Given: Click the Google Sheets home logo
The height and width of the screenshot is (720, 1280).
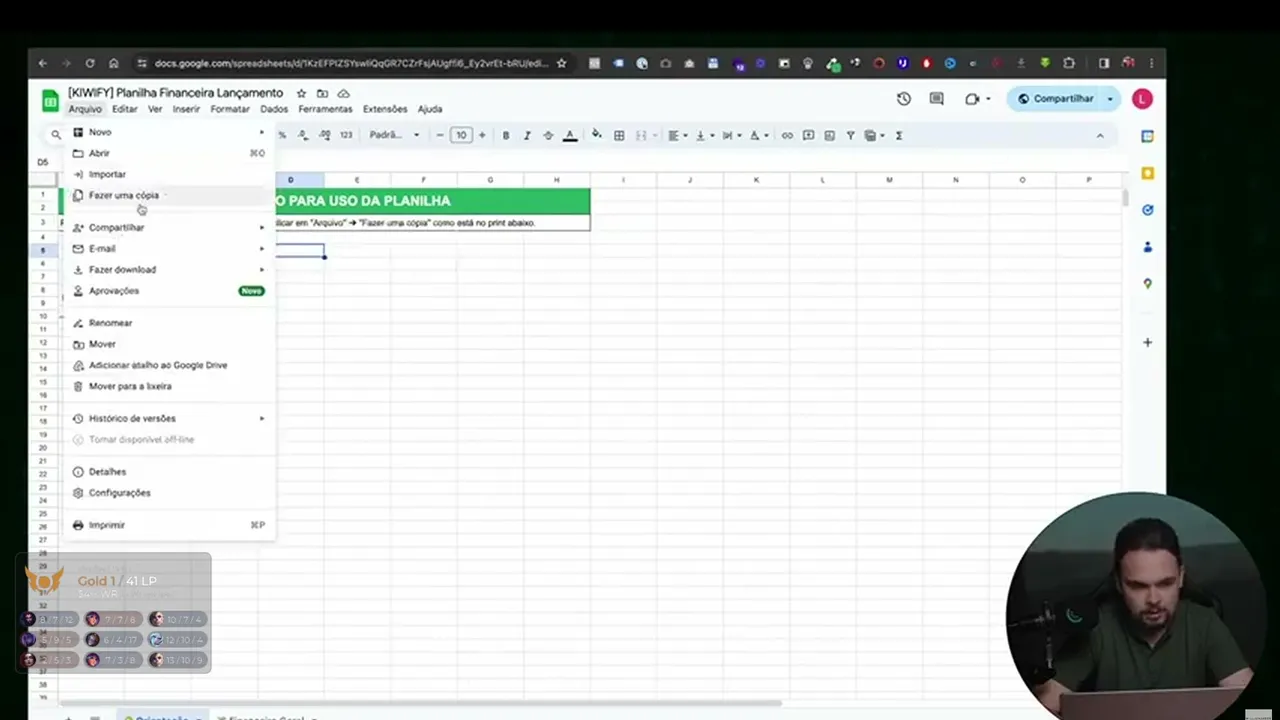Looking at the screenshot, I should click(x=50, y=100).
